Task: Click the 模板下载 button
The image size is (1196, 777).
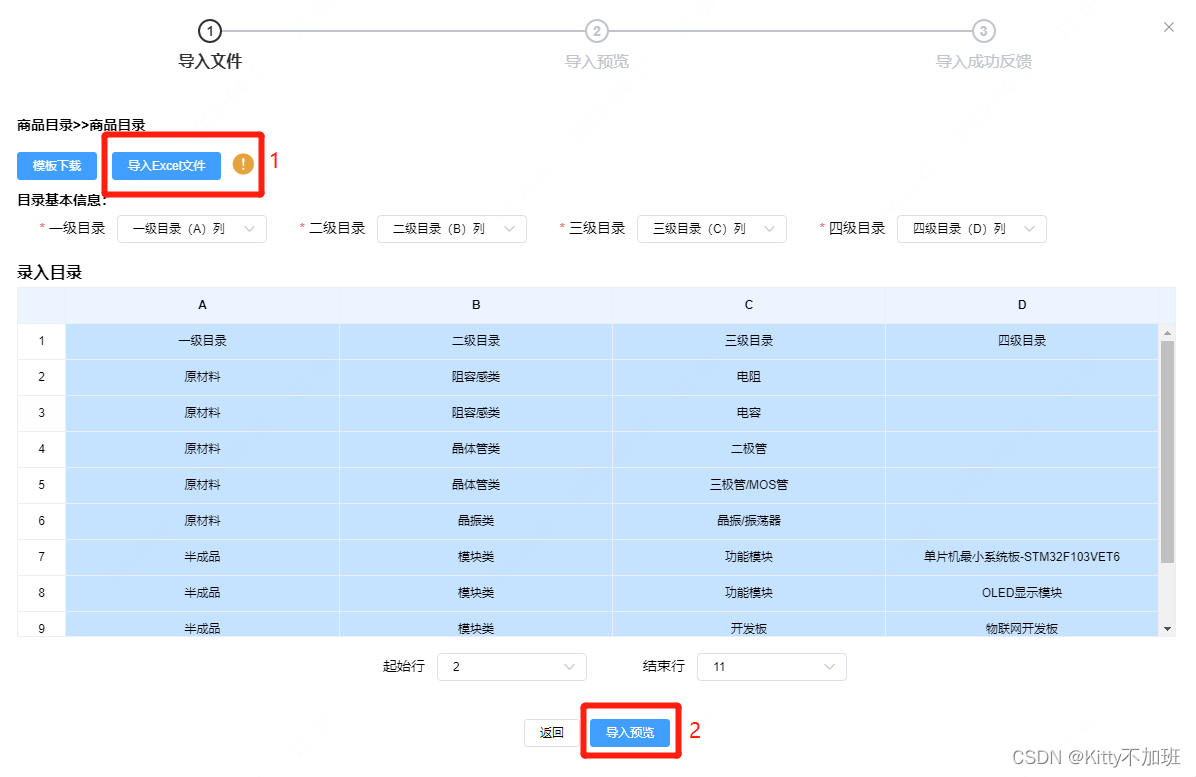Action: click(x=57, y=165)
